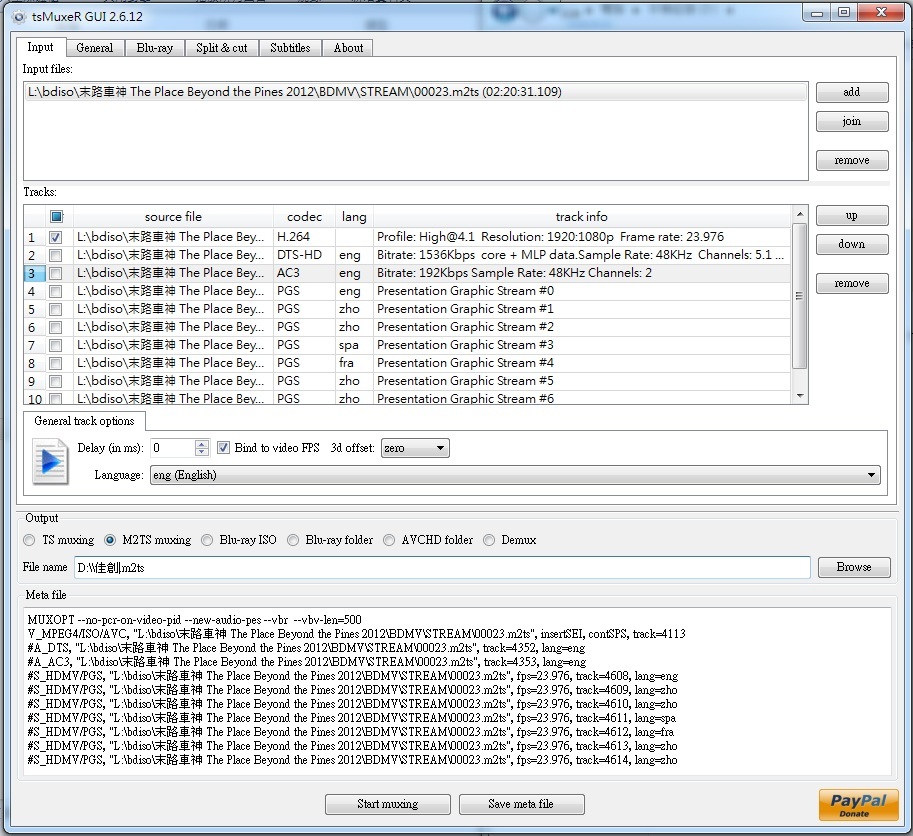Viewport: 913px width, 836px height.
Task: Click Save meta file button
Action: 521,804
